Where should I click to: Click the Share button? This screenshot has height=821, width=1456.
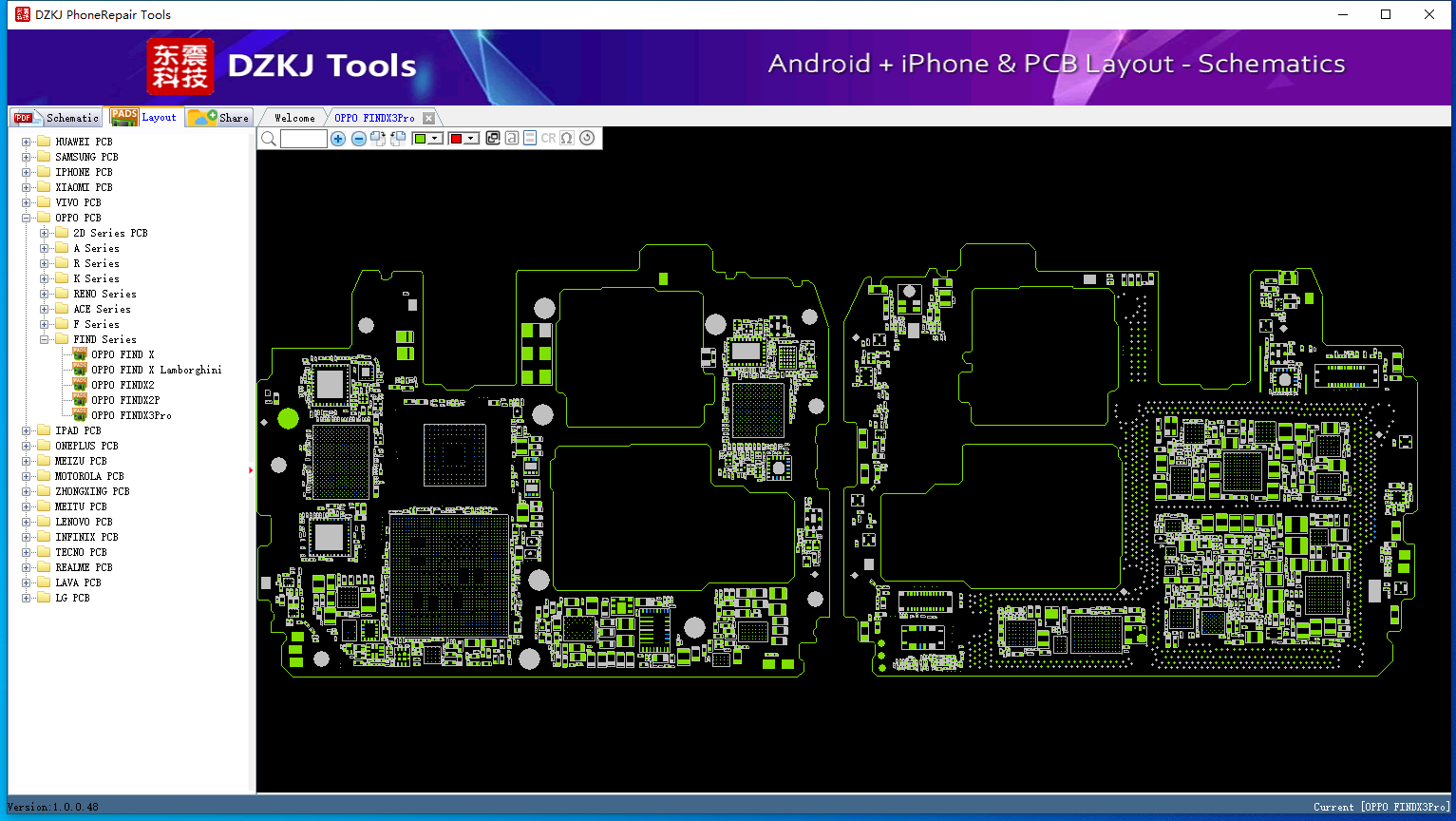click(x=219, y=117)
